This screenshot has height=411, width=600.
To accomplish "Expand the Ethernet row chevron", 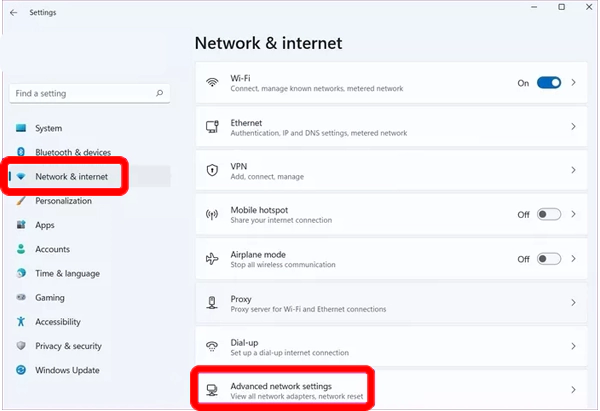I will [573, 127].
